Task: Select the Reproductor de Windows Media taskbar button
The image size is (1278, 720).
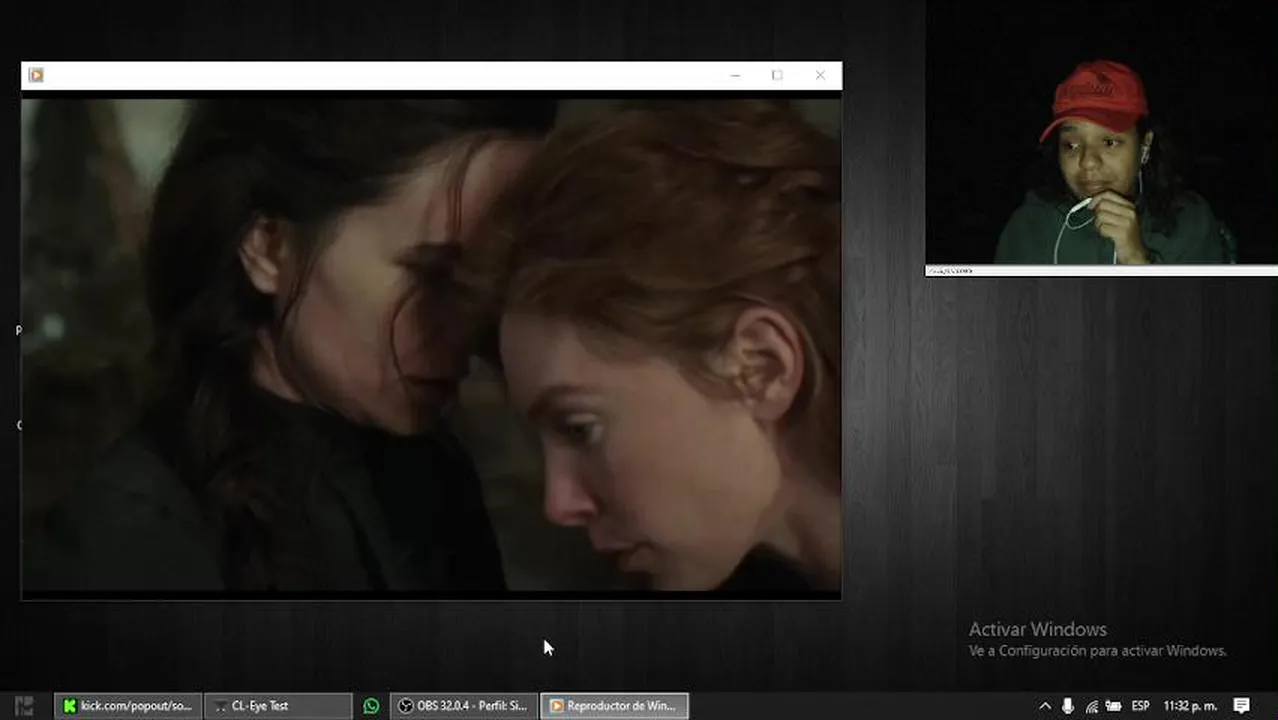Action: (x=614, y=706)
